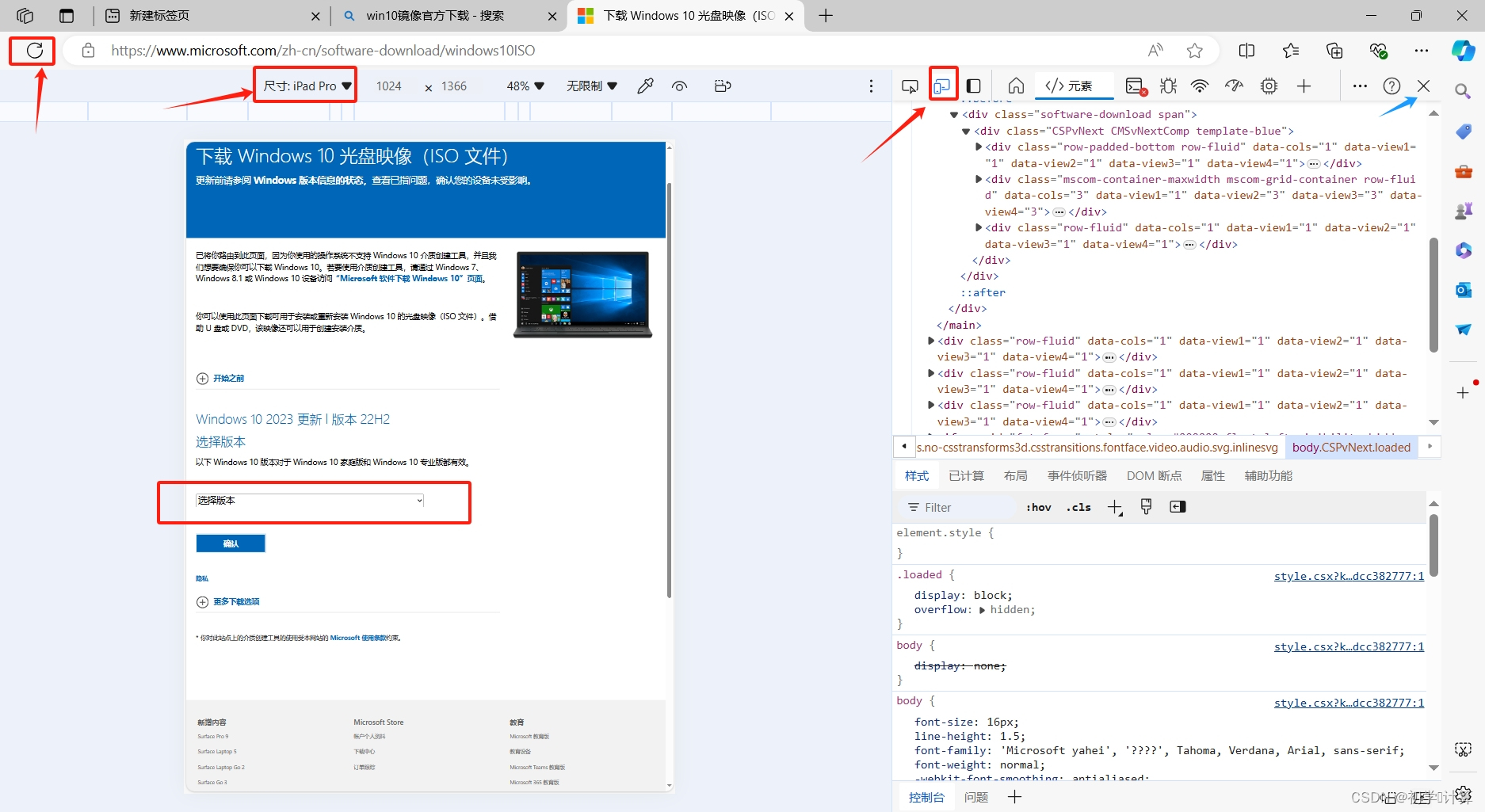The width and height of the screenshot is (1485, 812).
Task: Close the DevTools panel
Action: (1424, 86)
